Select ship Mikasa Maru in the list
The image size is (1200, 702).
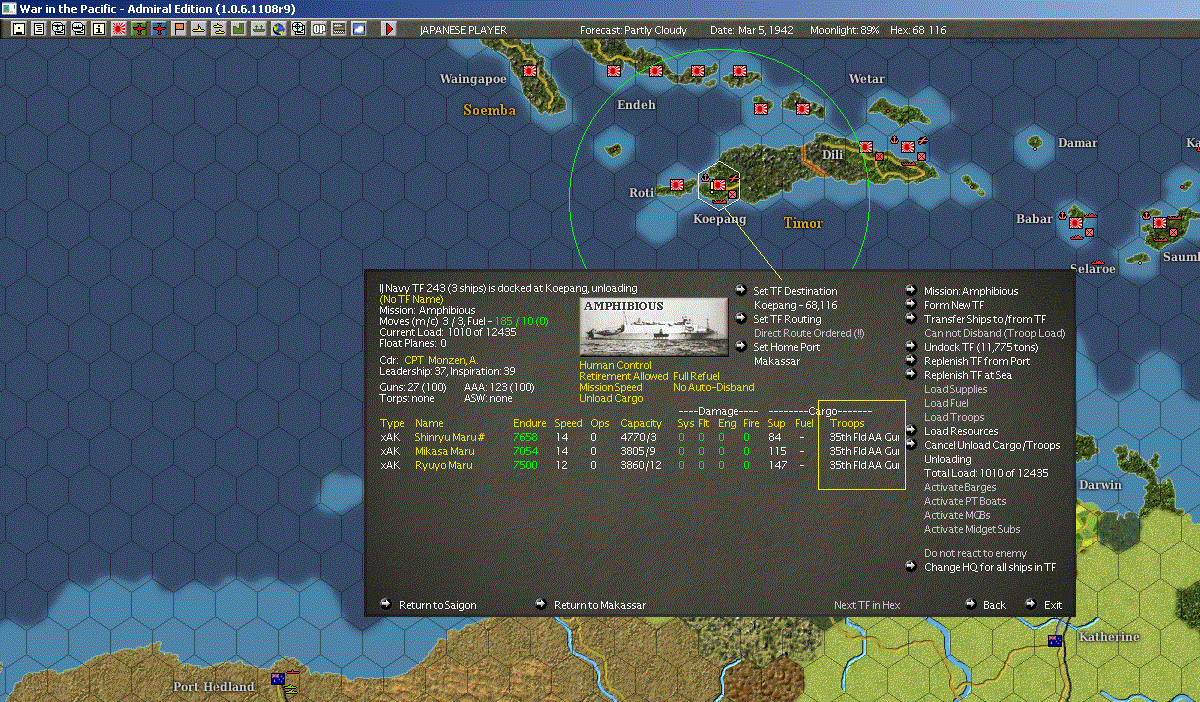click(x=444, y=451)
